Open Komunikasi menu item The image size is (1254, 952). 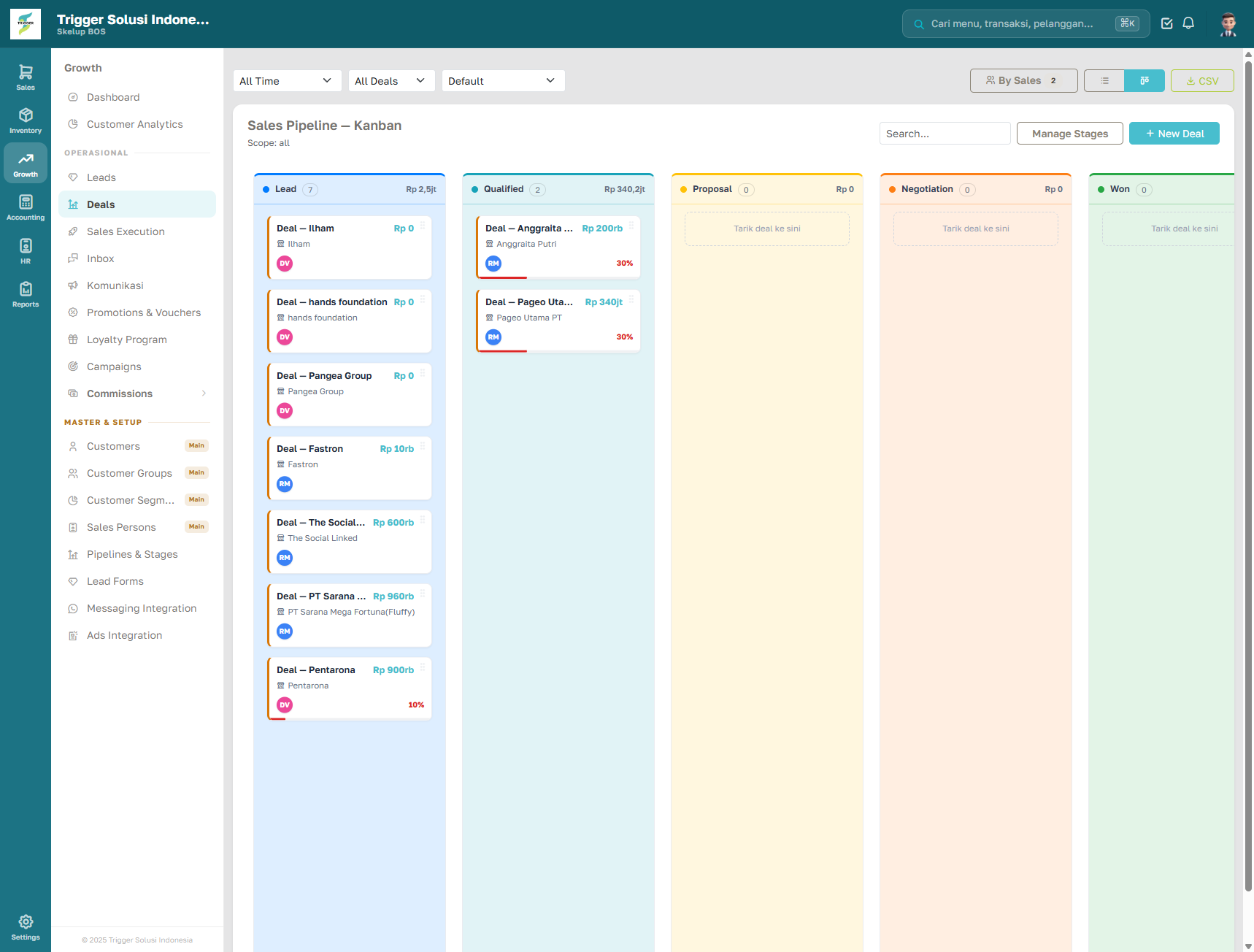point(137,285)
